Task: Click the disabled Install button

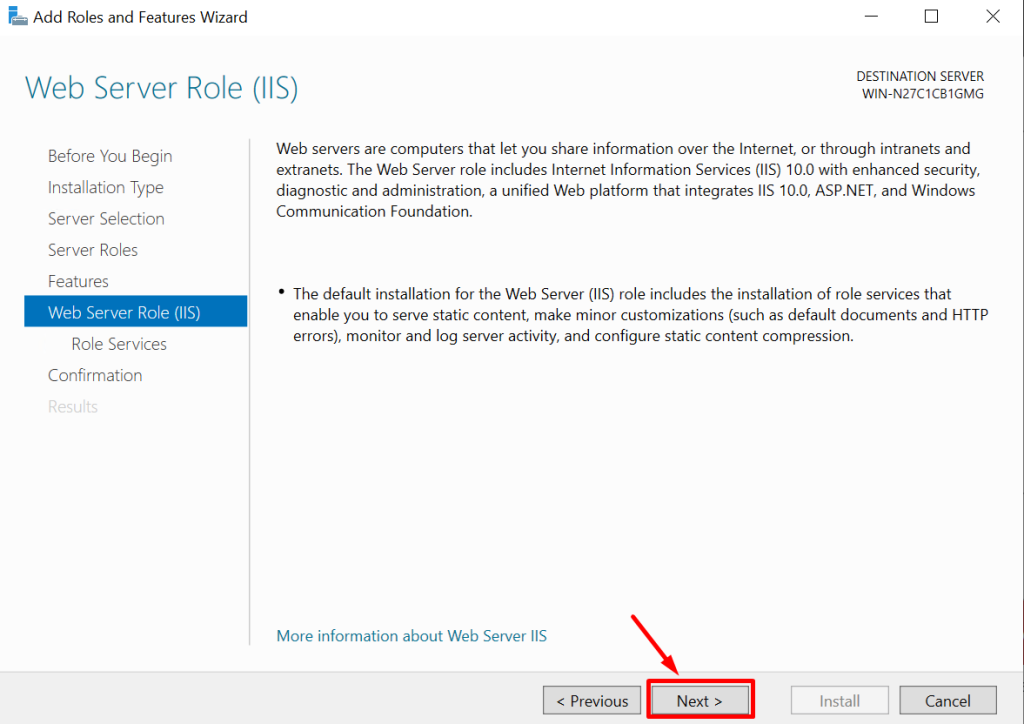Action: (839, 701)
